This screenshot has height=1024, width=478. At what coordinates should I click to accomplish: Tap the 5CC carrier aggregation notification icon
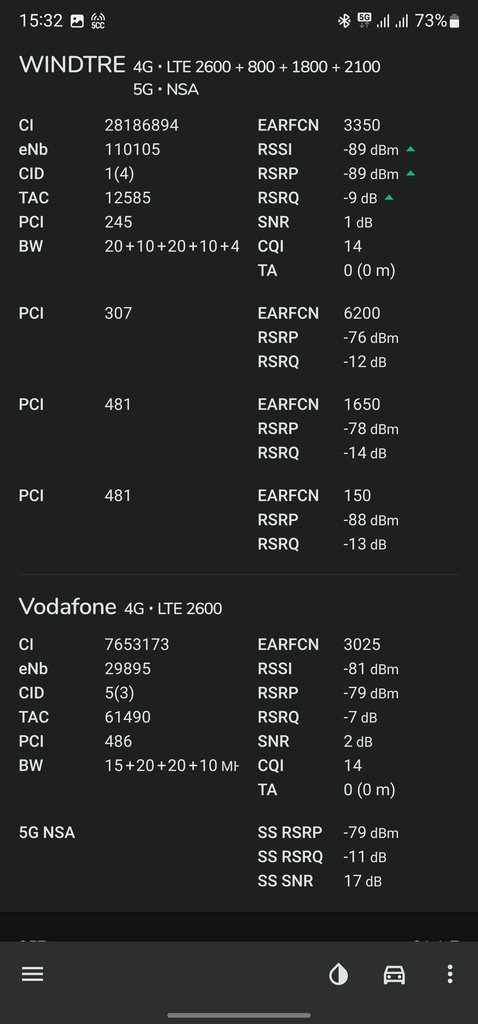[x=98, y=21]
